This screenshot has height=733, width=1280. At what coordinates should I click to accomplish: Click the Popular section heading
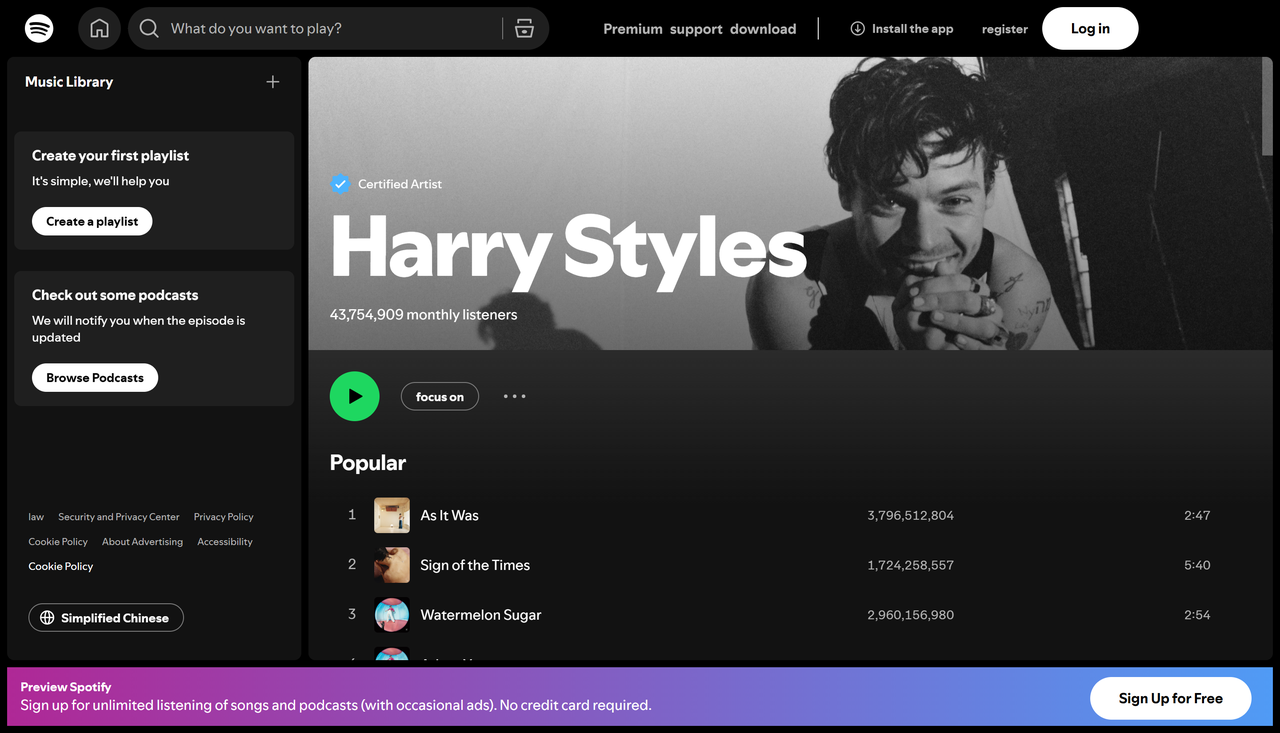point(368,463)
